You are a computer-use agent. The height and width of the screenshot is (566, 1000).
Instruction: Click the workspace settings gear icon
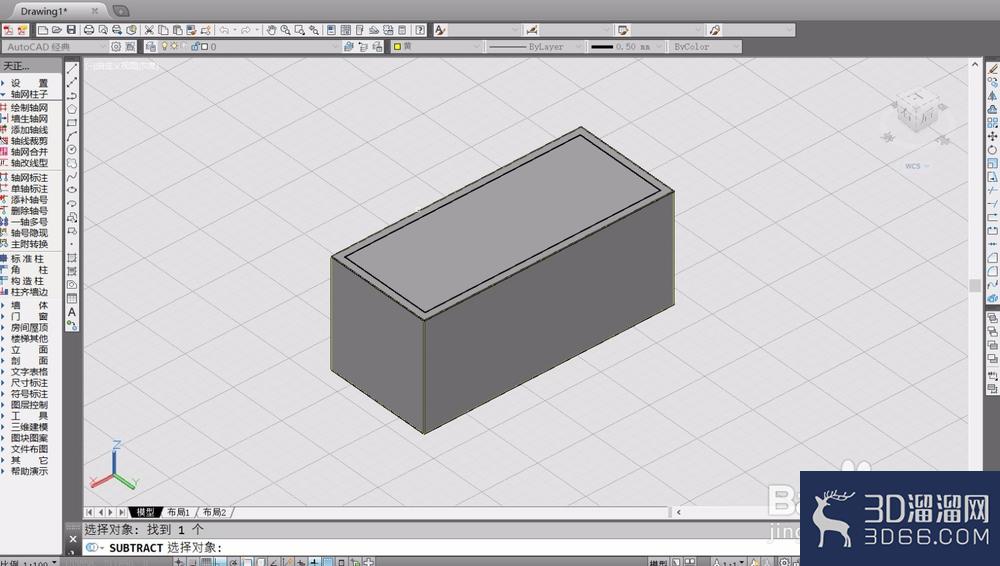(x=116, y=47)
